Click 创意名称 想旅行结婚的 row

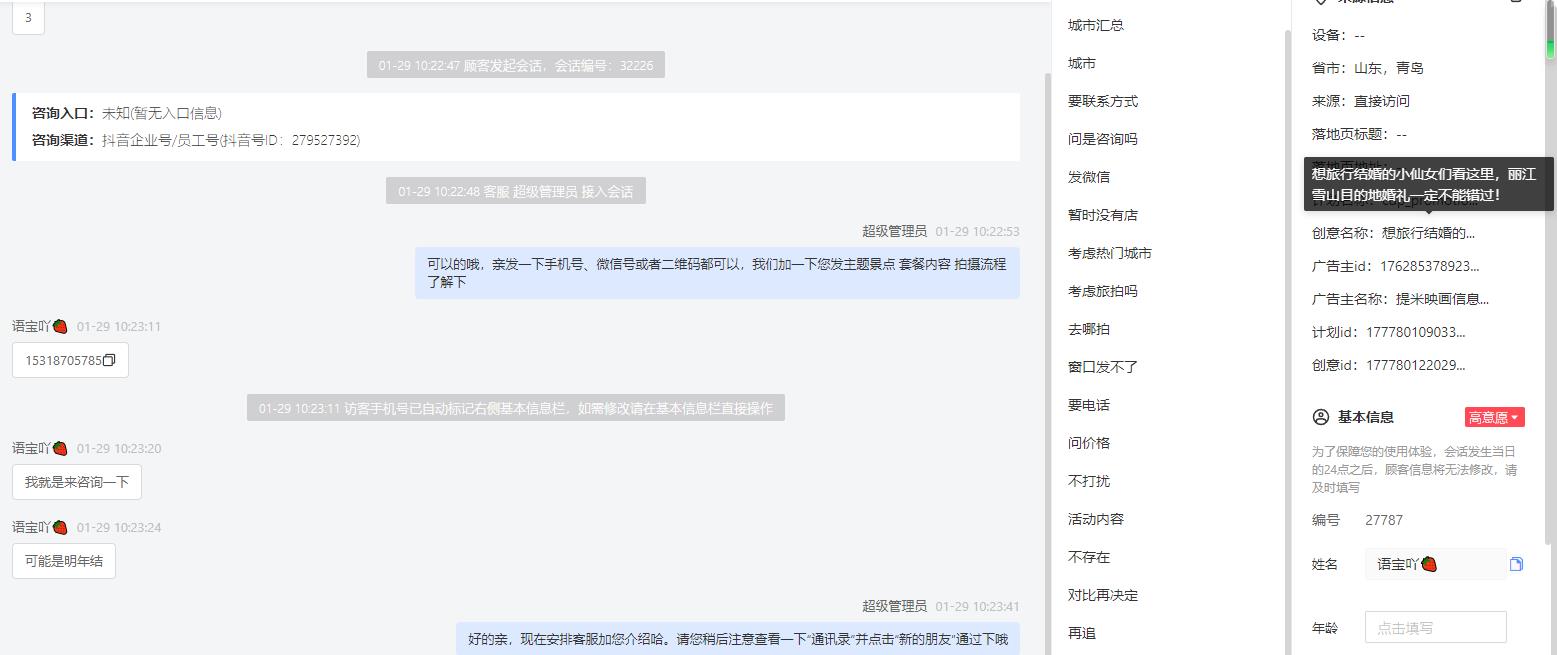[x=1393, y=233]
